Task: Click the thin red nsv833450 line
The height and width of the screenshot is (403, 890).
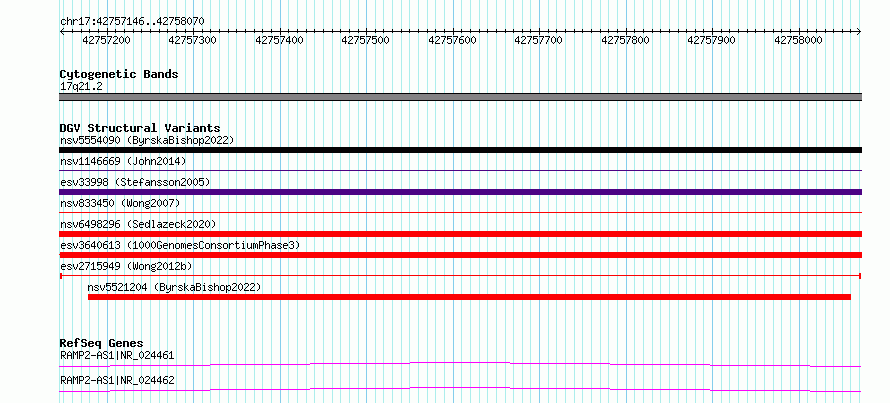Action: point(460,212)
